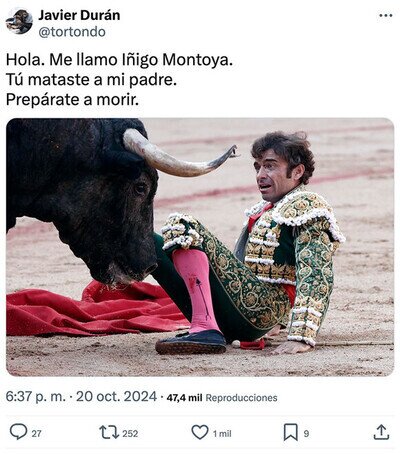Screen dimensions: 400x454
Task: Click the @tortondo handle
Action: pos(72,32)
